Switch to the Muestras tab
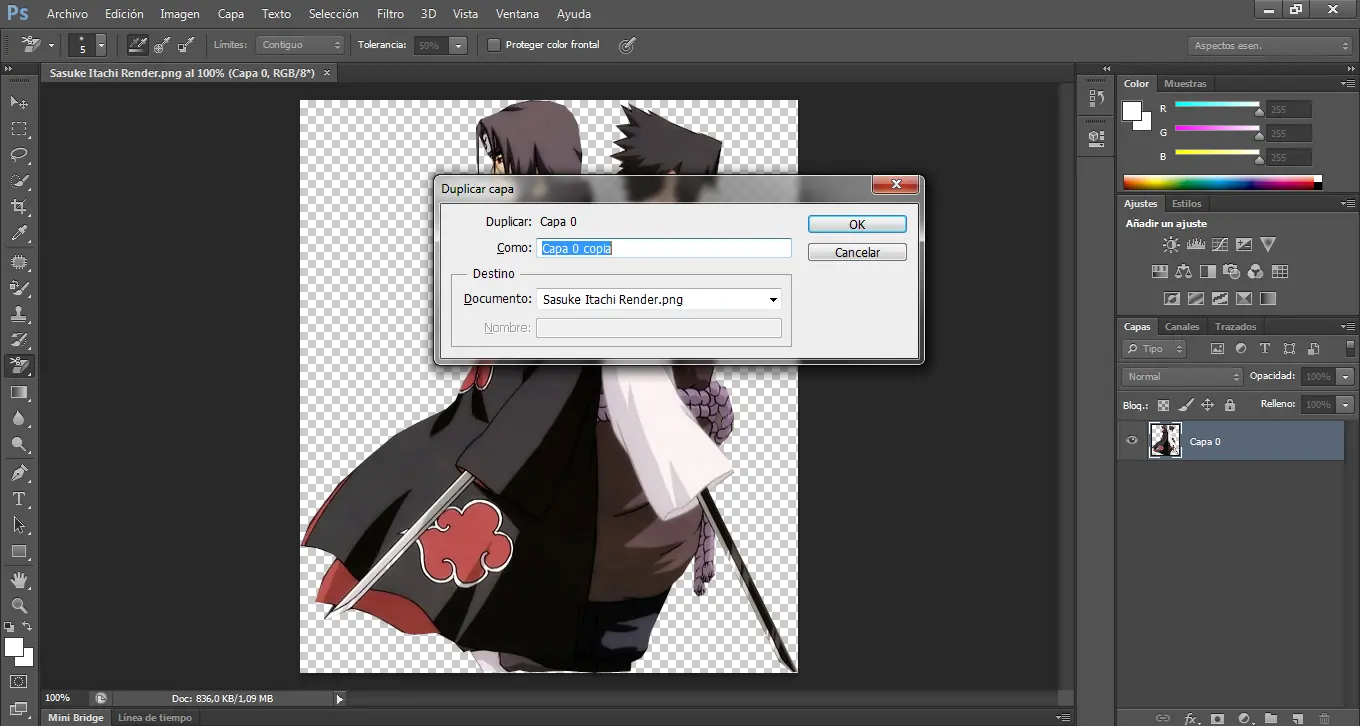The height and width of the screenshot is (726, 1360). pos(1185,84)
